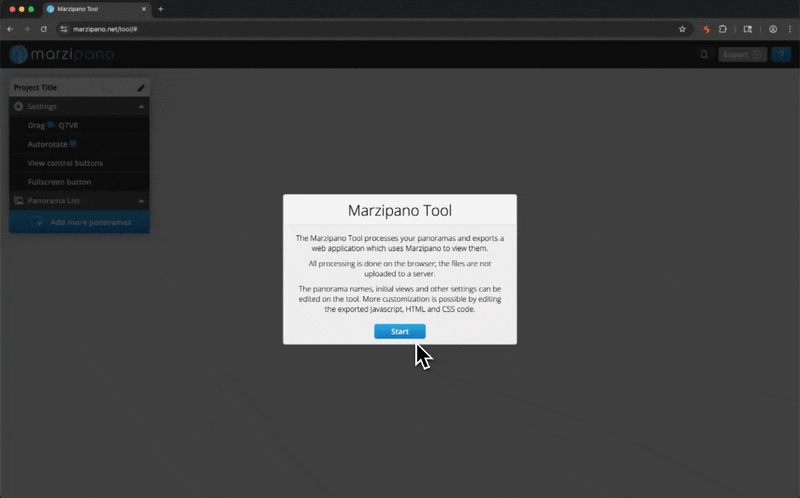Image resolution: width=800 pixels, height=498 pixels.
Task: Click the marzipano logo
Action: (62, 54)
